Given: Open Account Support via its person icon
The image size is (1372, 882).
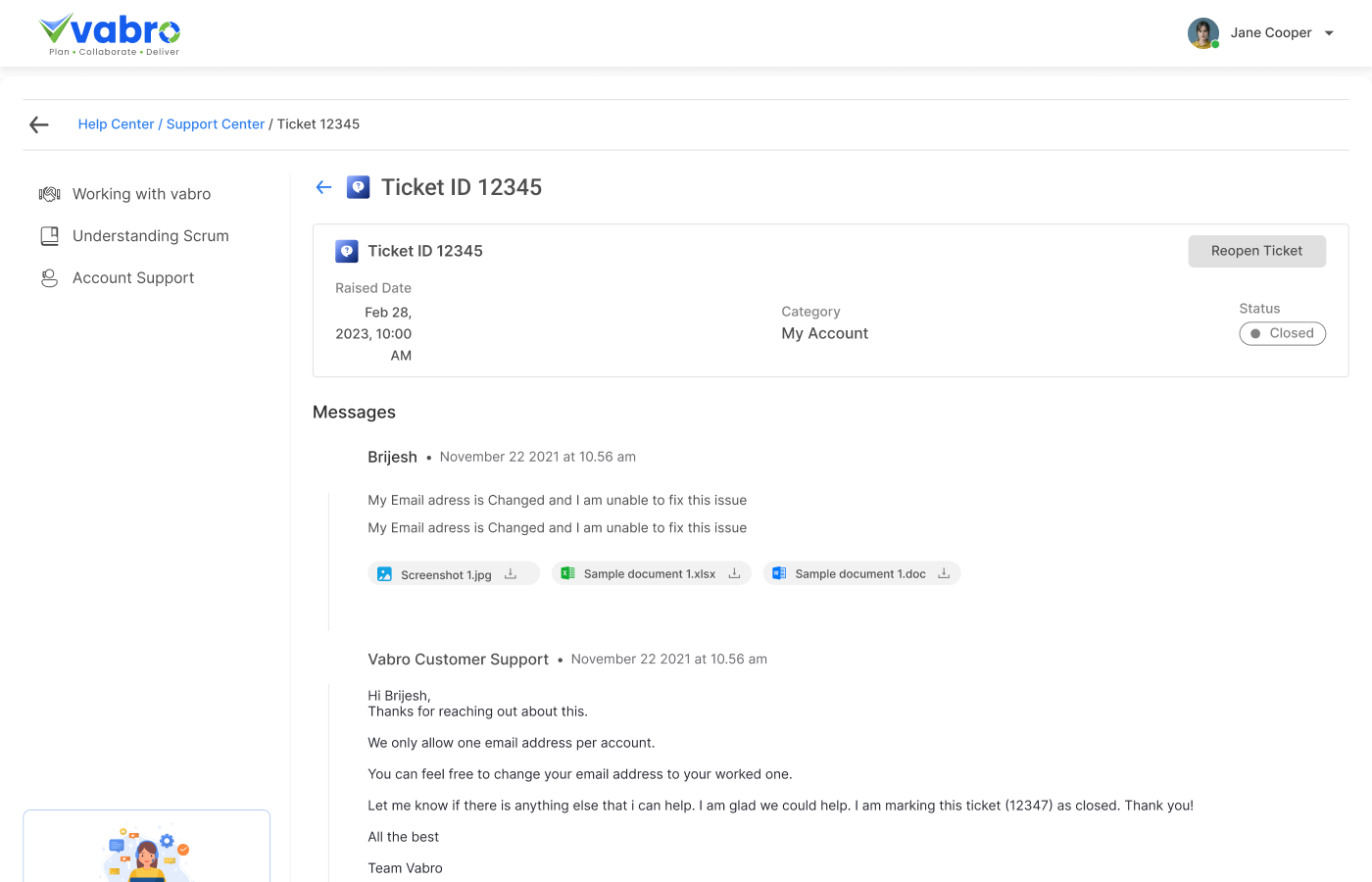Looking at the screenshot, I should click(x=49, y=277).
